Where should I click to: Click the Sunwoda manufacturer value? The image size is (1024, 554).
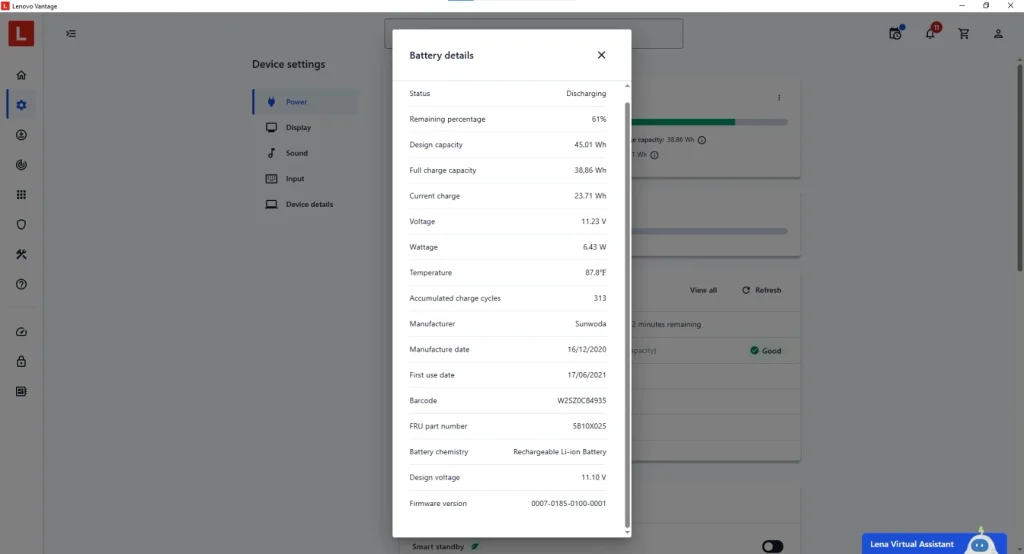(590, 323)
